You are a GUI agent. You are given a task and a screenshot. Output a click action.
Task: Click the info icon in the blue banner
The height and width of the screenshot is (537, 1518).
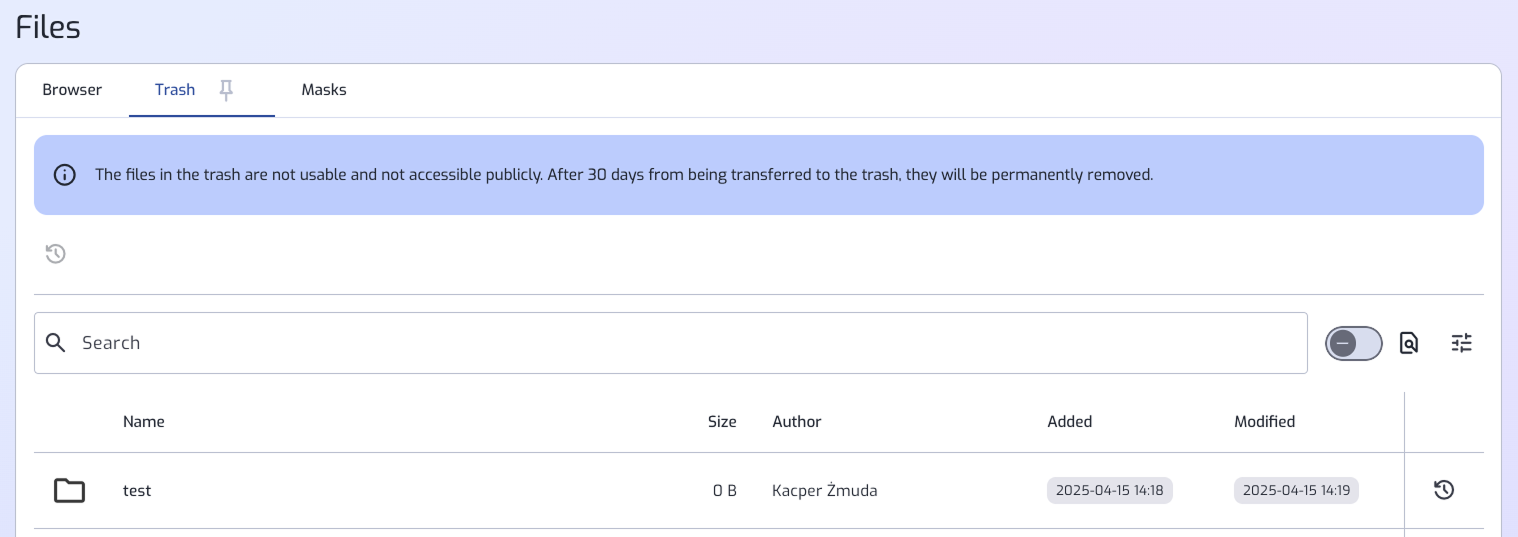(65, 175)
